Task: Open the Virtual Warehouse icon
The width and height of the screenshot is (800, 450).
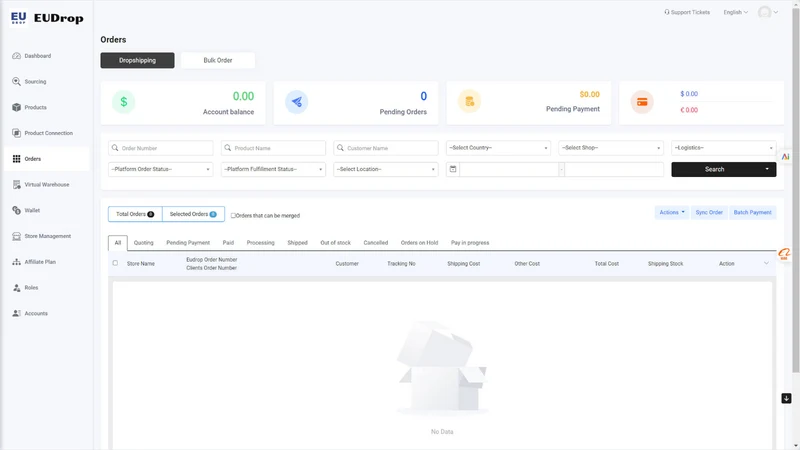Action: point(16,185)
